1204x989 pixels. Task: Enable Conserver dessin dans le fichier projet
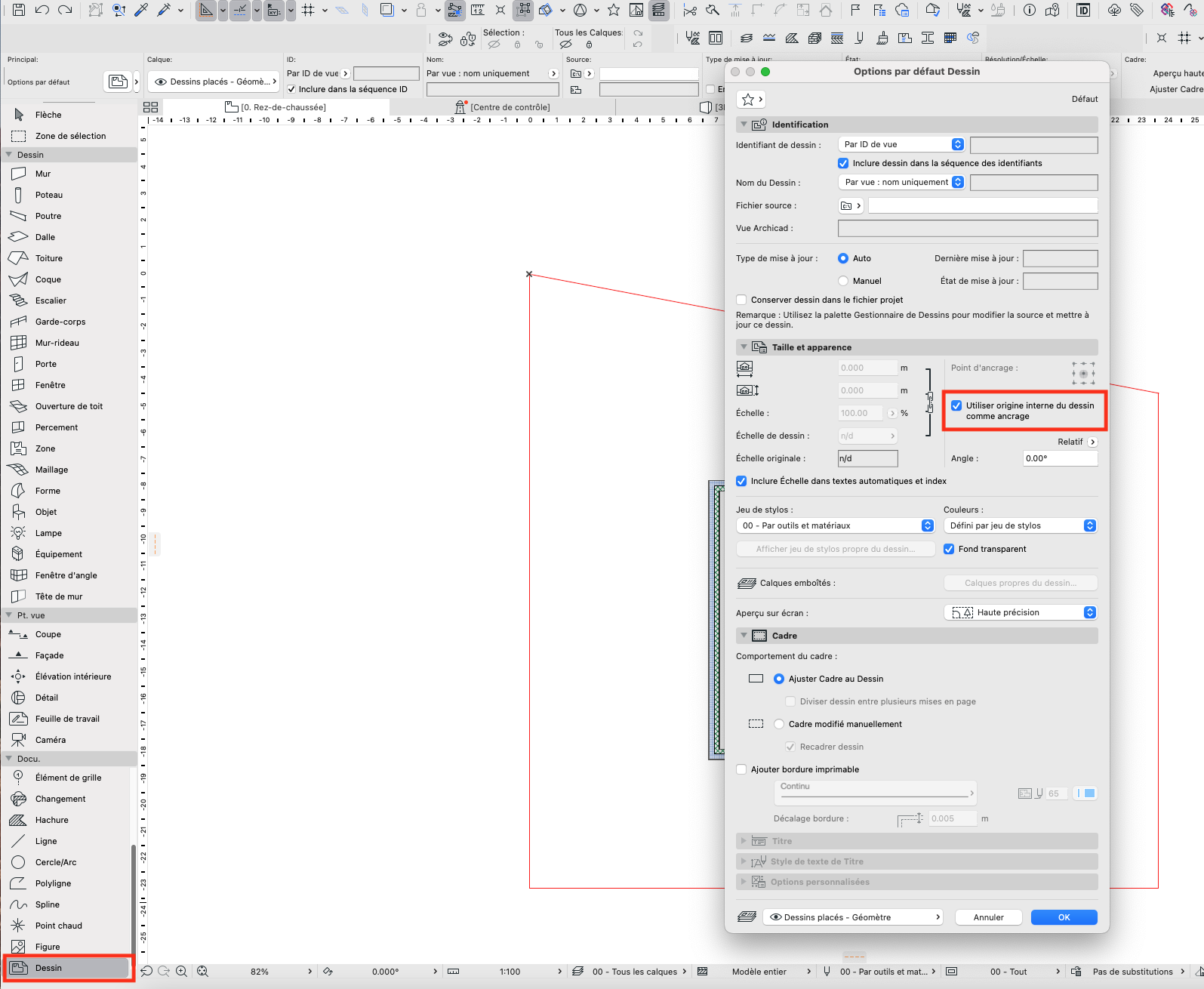click(x=741, y=300)
